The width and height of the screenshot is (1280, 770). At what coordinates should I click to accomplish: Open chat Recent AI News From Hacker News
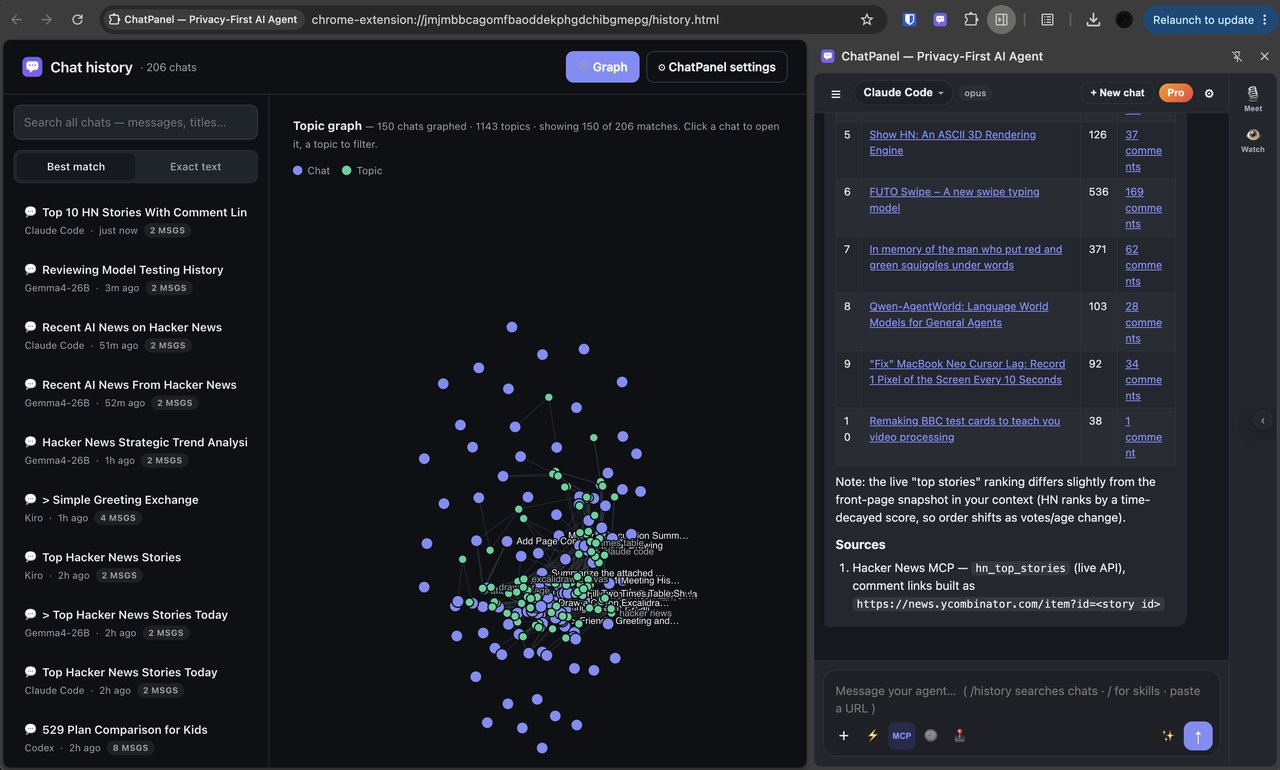[136, 393]
